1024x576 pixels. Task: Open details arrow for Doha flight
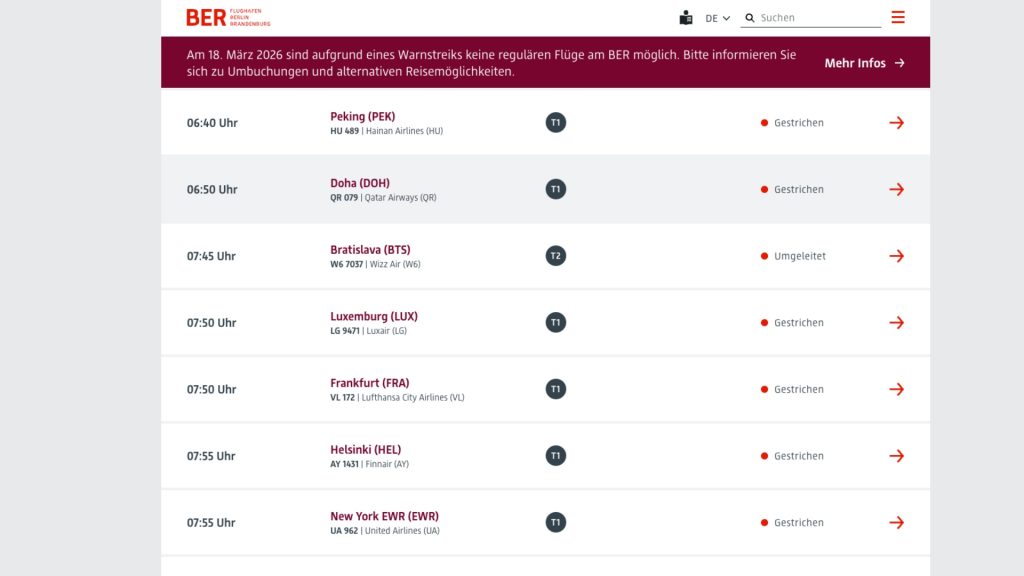[x=896, y=189]
